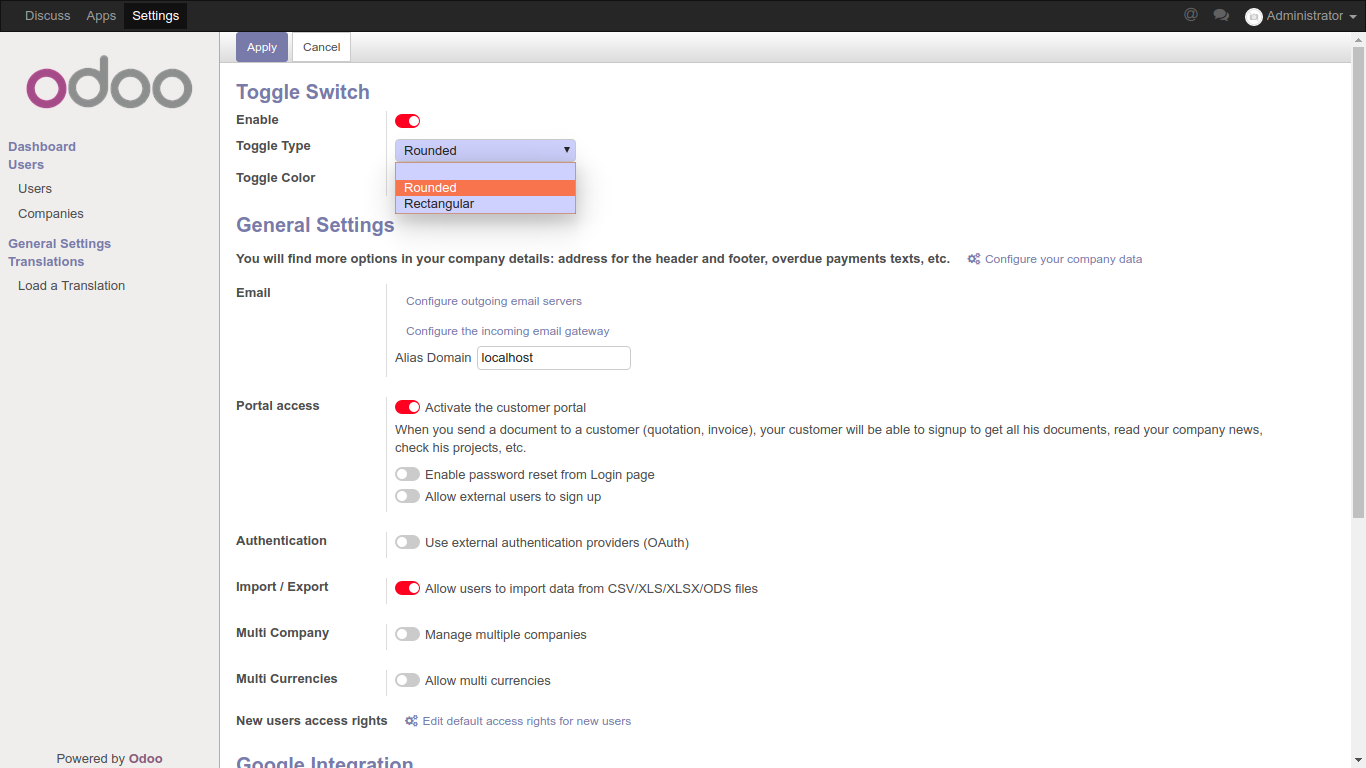Click the Odoo logo in sidebar
Screen dimensions: 1366x768
pos(109,88)
